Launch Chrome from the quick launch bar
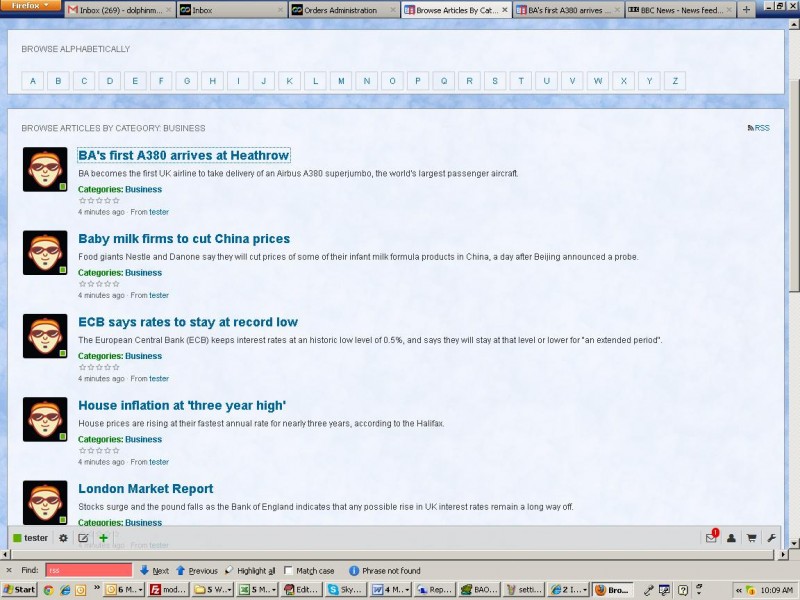Image resolution: width=800 pixels, height=600 pixels. tap(48, 590)
